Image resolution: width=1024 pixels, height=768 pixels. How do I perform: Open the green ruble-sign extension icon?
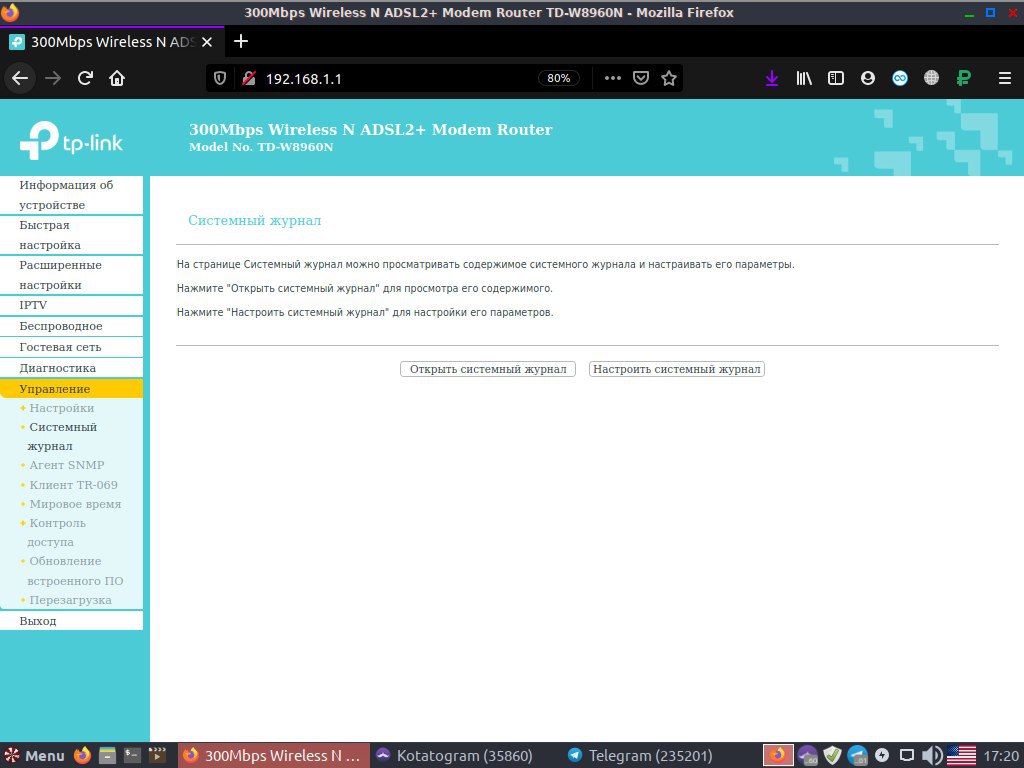[963, 78]
